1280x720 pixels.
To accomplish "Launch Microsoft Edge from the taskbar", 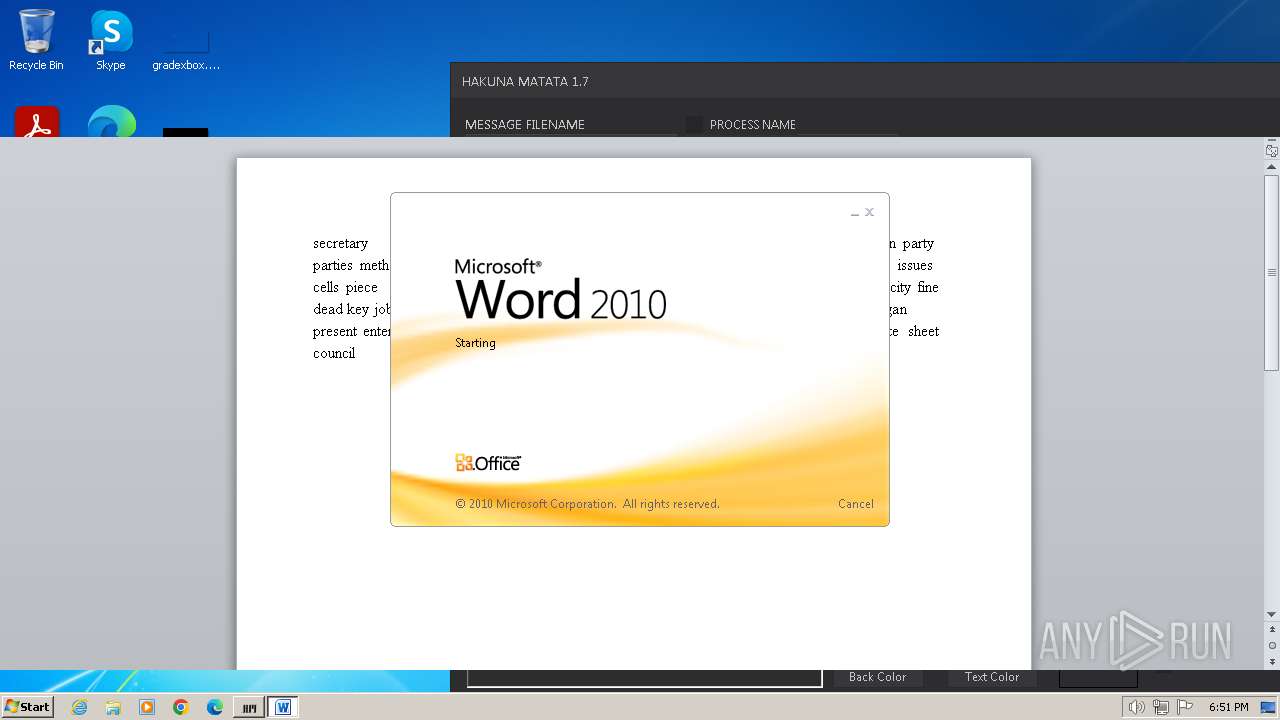I will click(215, 707).
